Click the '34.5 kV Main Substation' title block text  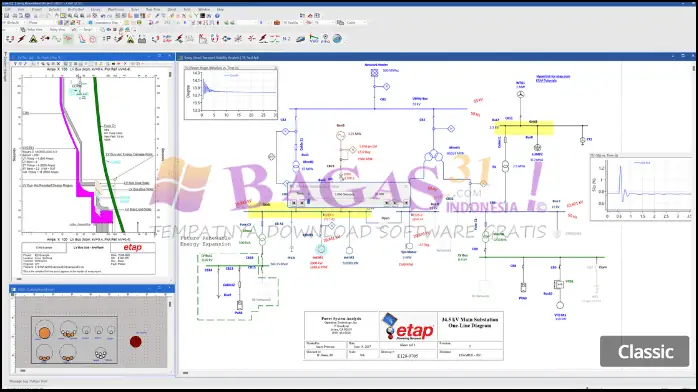pyautogui.click(x=470, y=323)
